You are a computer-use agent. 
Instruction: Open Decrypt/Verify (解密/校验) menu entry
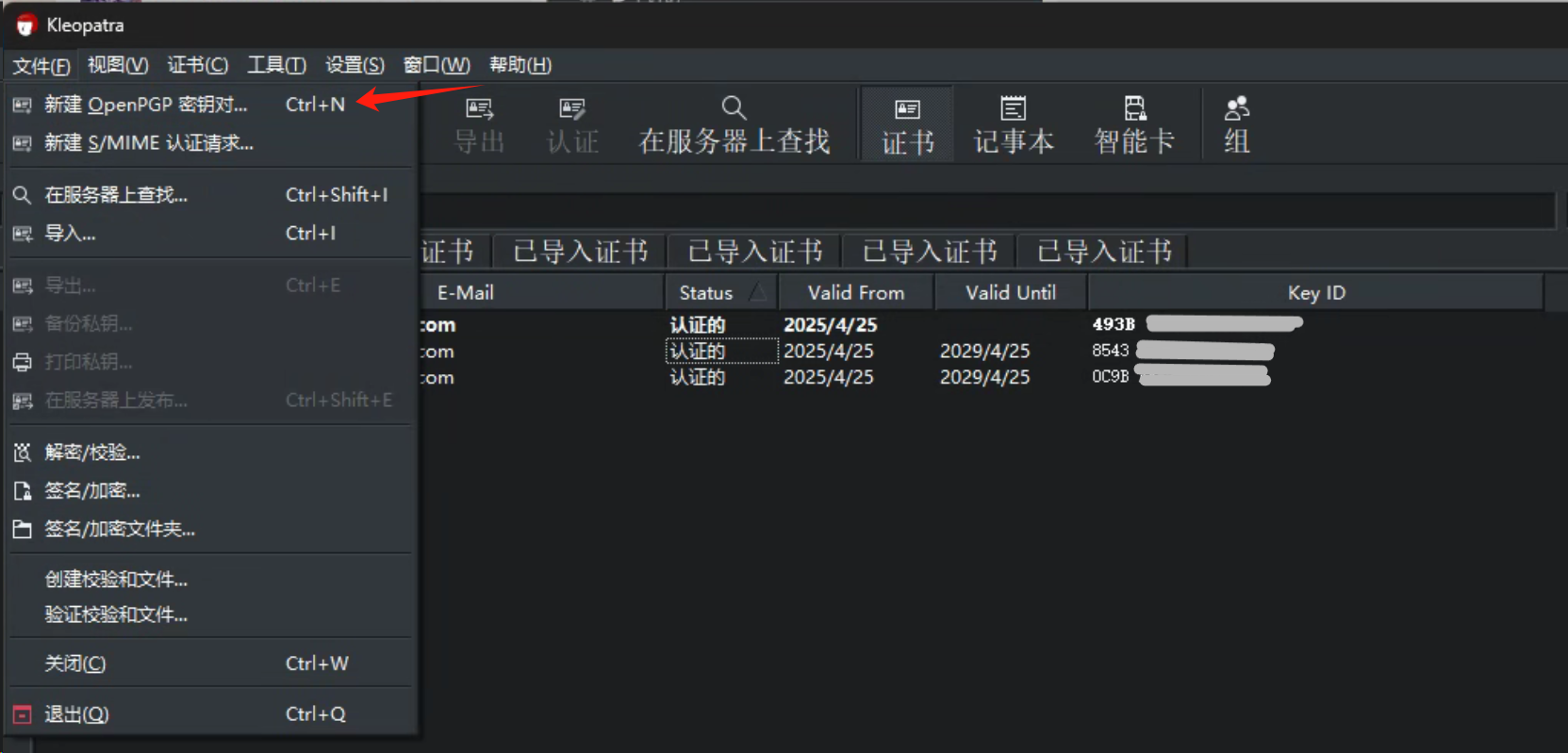click(x=92, y=452)
